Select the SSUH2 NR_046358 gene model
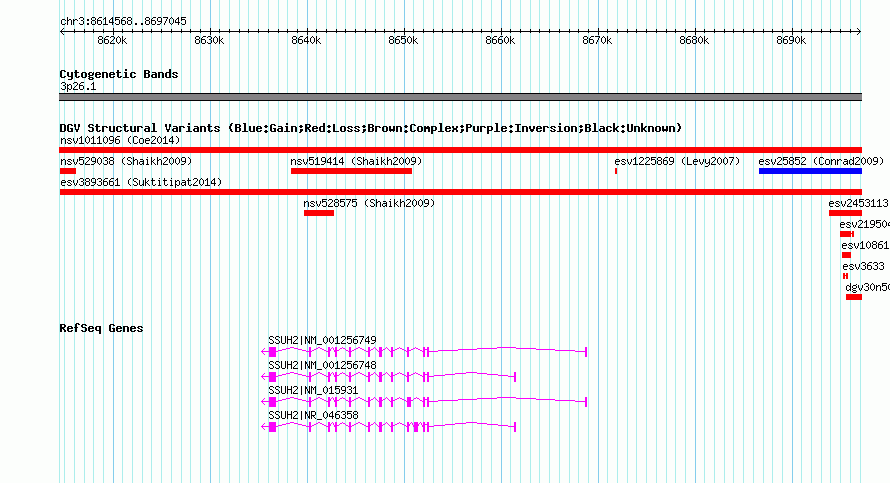890x483 pixels. tap(388, 427)
